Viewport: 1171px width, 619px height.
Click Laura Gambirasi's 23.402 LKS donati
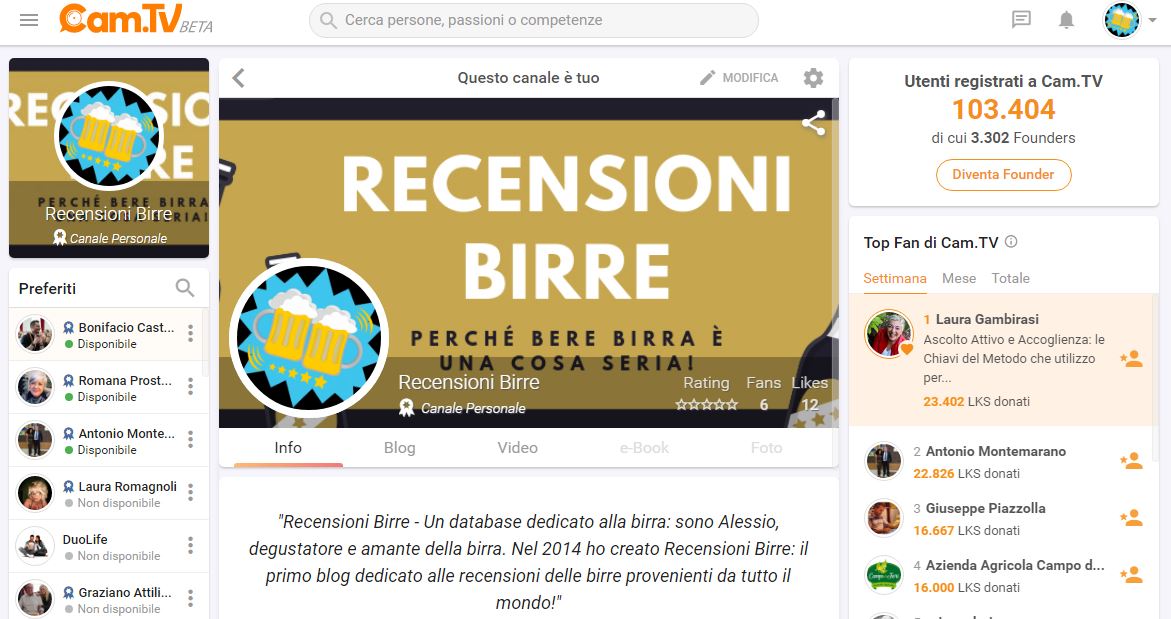click(976, 401)
